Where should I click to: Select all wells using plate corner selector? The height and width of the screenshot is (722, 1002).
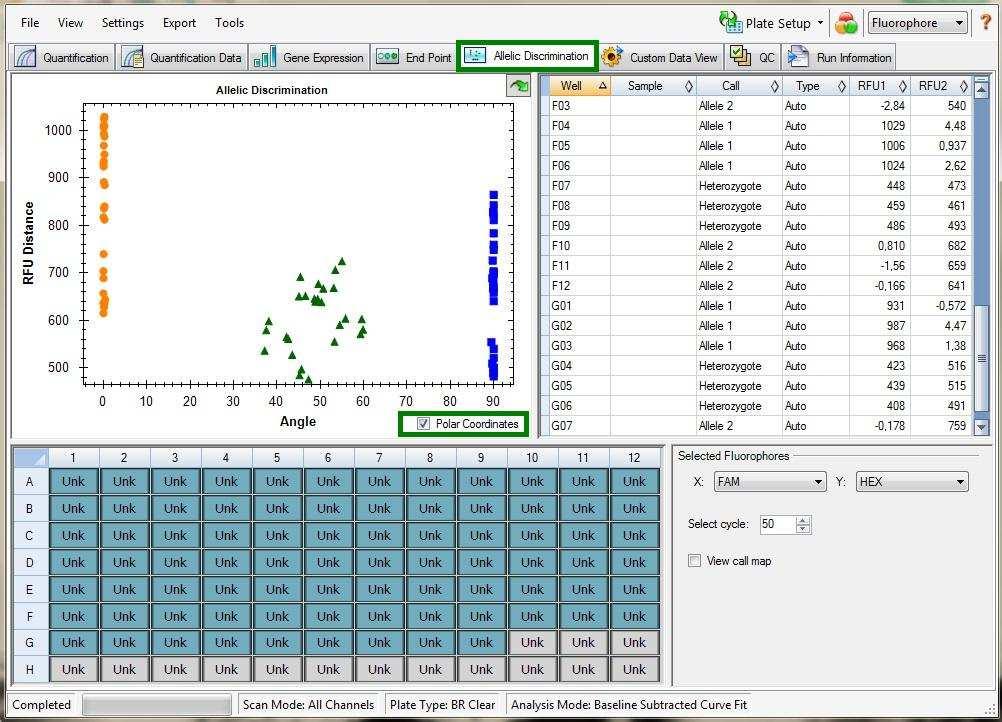pyautogui.click(x=30, y=457)
